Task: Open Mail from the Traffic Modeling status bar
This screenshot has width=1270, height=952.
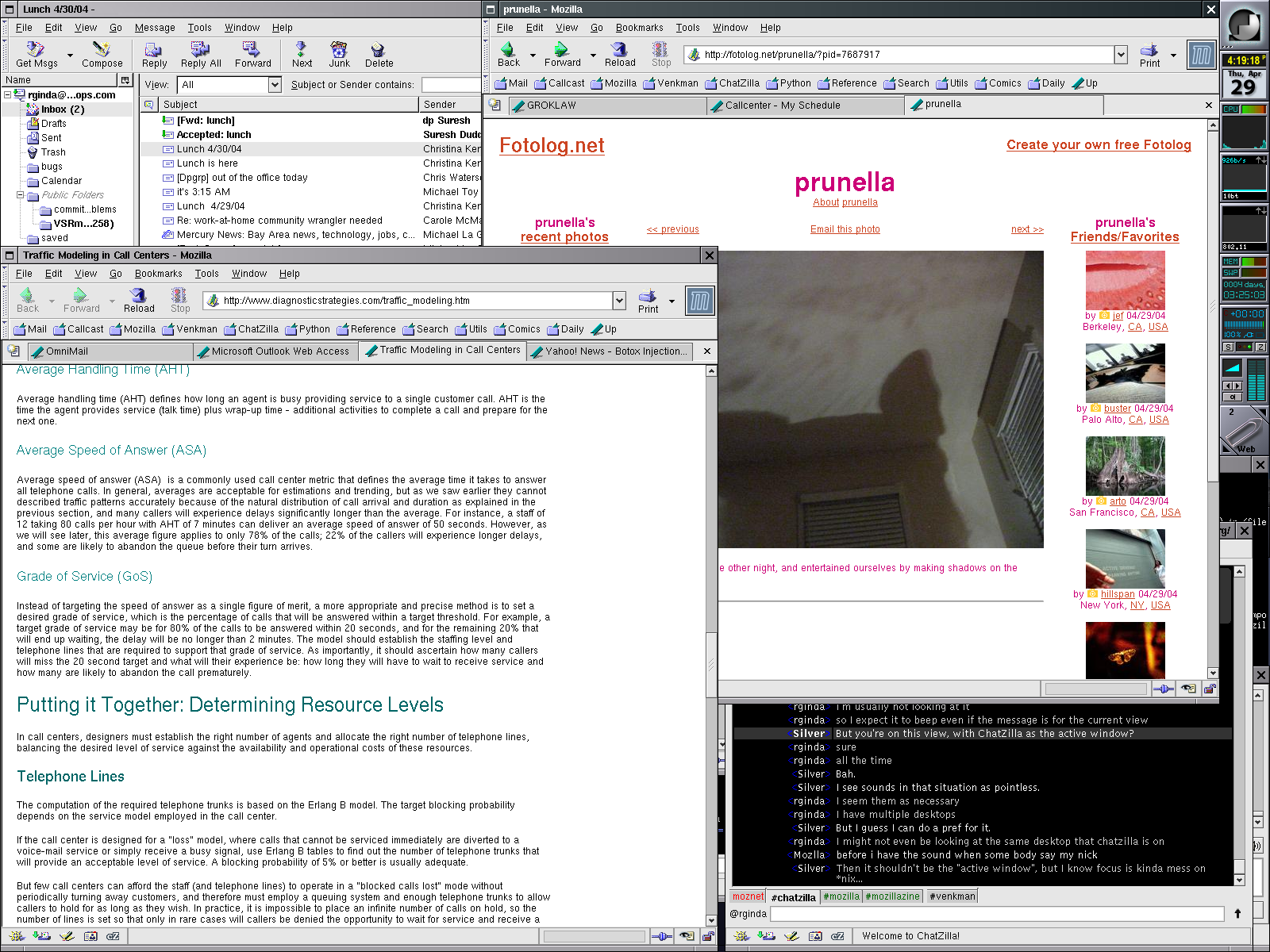Action: click(43, 936)
